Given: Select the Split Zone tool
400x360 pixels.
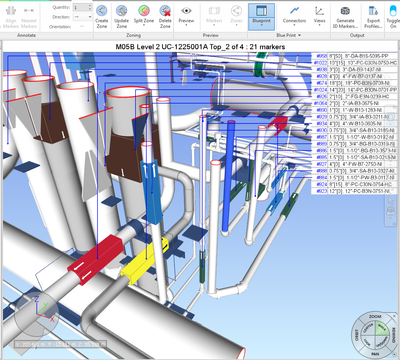Looking at the screenshot, I should point(144,15).
